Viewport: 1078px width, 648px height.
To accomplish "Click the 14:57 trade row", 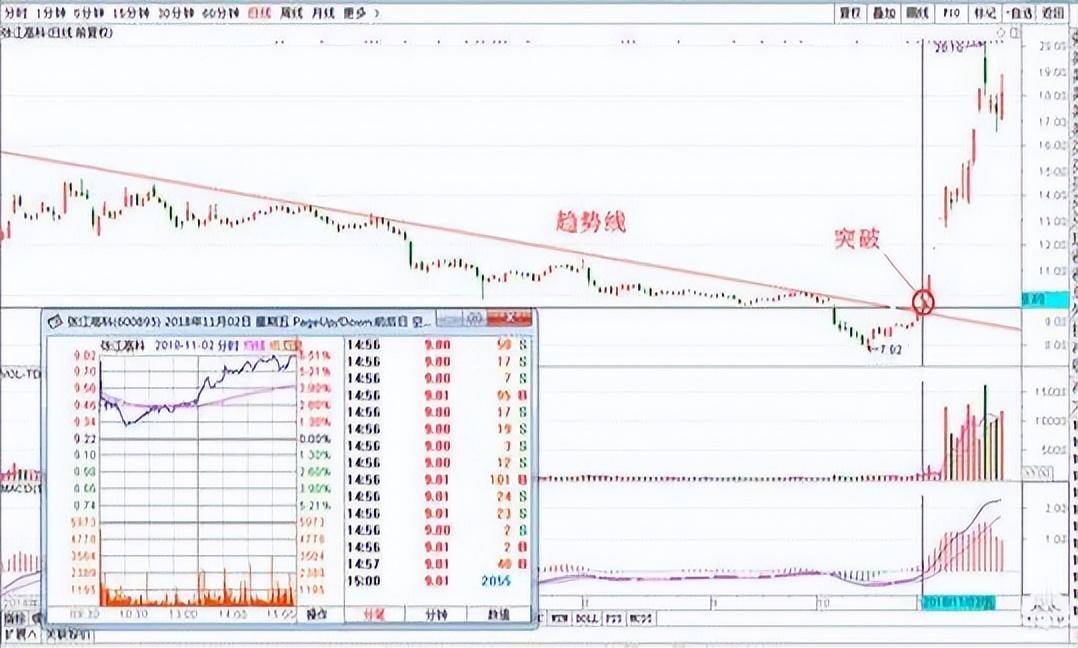I will click(x=437, y=564).
